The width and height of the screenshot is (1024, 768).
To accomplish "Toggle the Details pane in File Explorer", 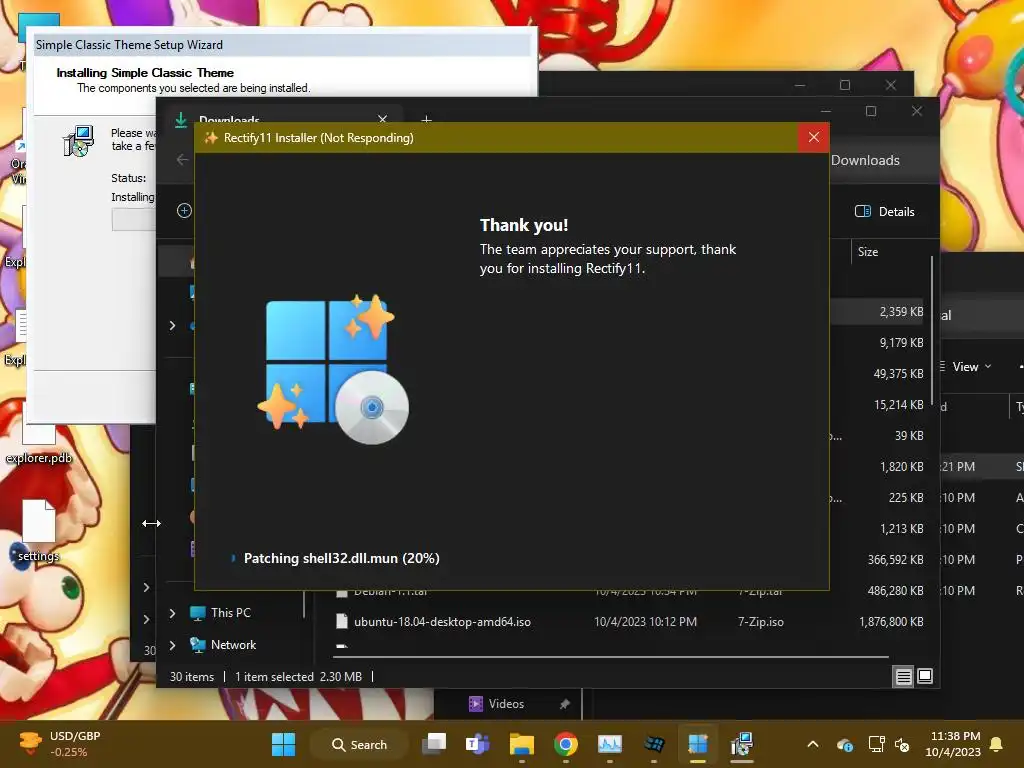I will click(x=884, y=211).
